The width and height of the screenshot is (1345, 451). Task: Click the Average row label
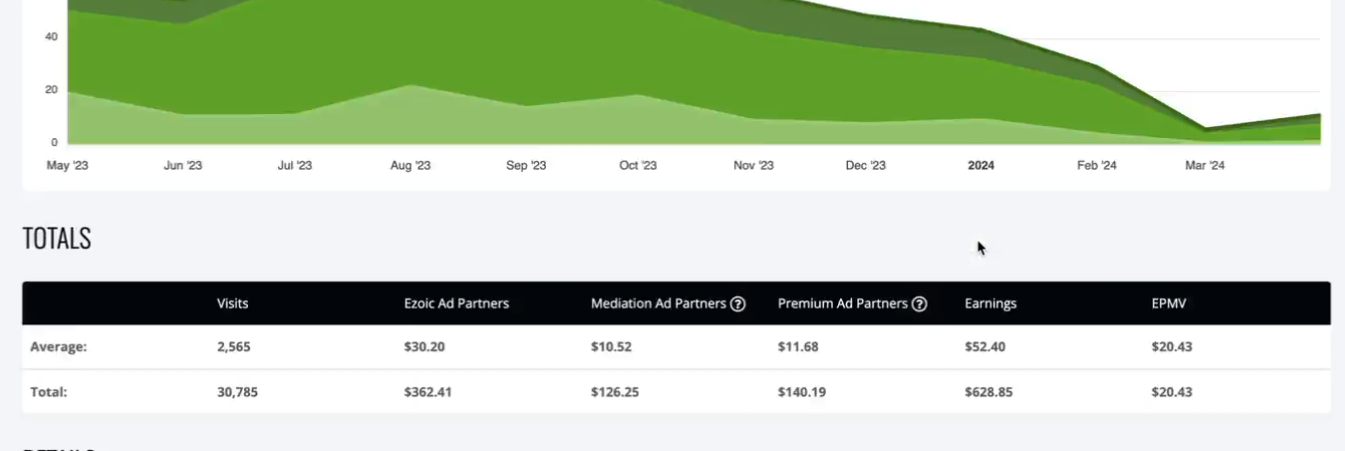(x=58, y=347)
